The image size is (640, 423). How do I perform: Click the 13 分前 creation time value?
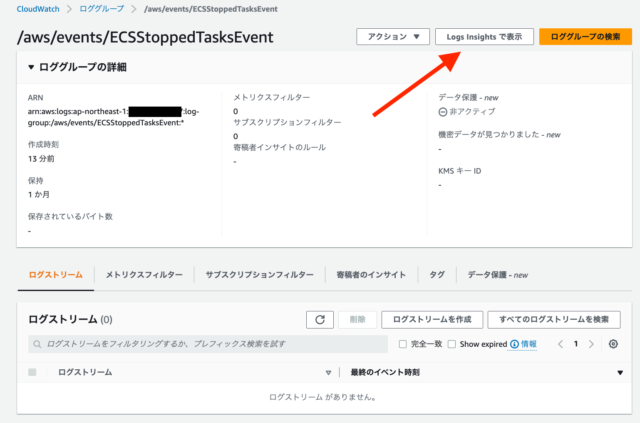point(41,159)
